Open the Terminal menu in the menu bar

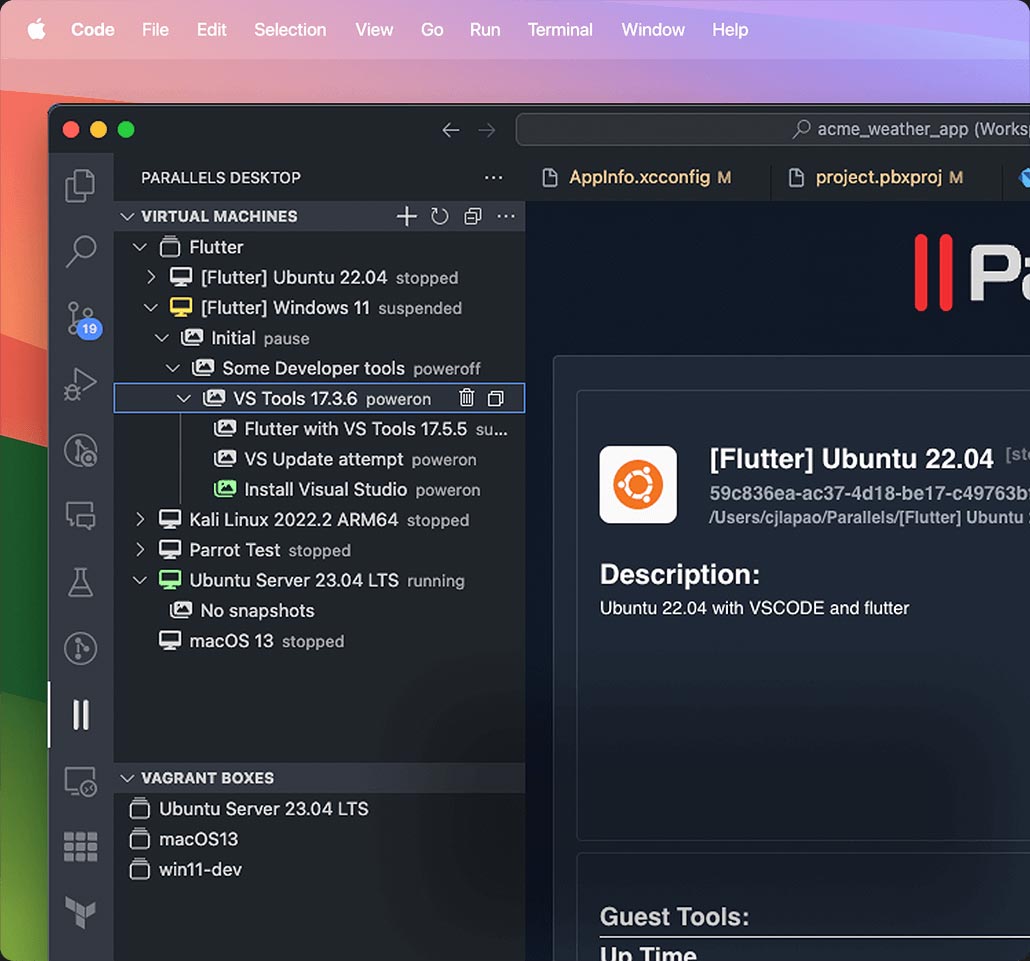coord(560,30)
